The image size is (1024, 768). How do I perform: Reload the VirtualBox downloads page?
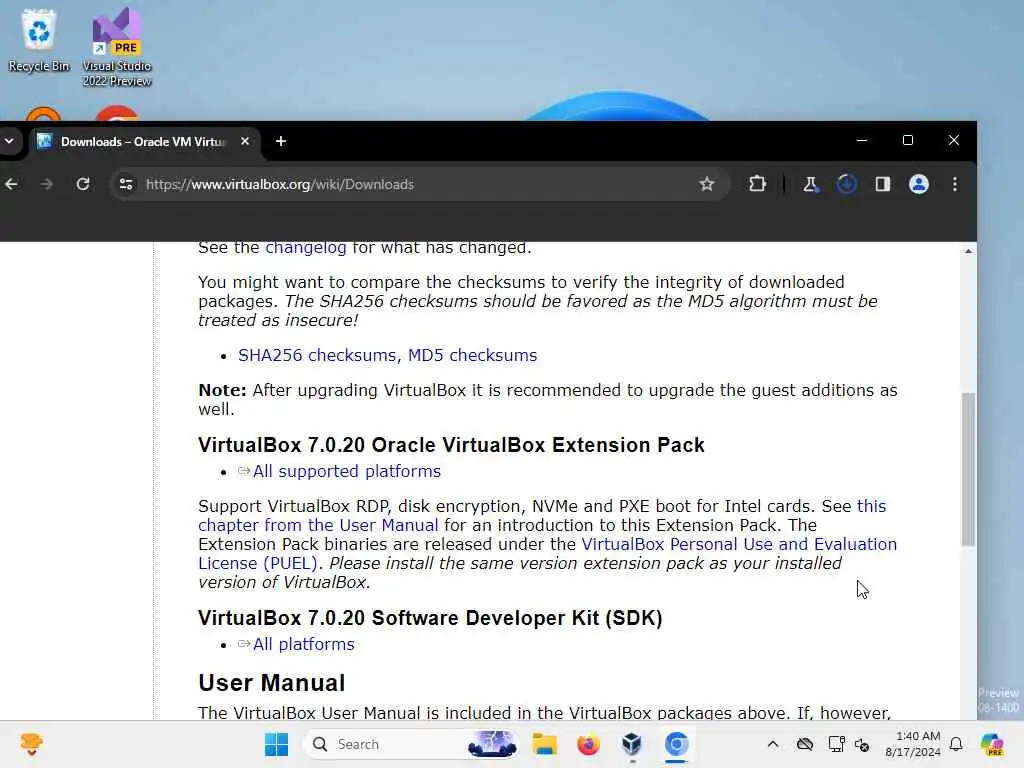(83, 184)
